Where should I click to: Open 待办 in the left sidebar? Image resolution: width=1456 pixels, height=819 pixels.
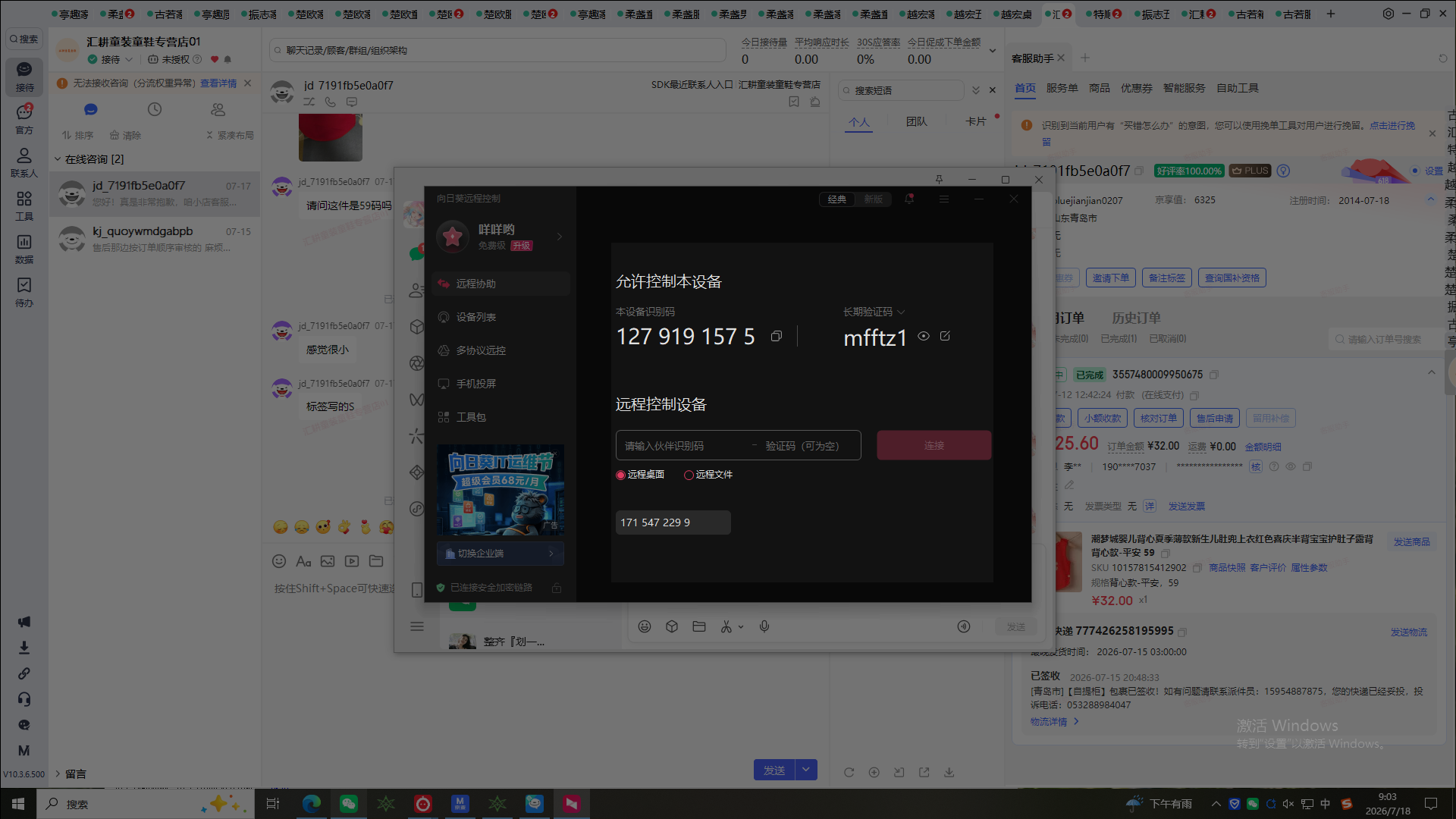pos(24,293)
